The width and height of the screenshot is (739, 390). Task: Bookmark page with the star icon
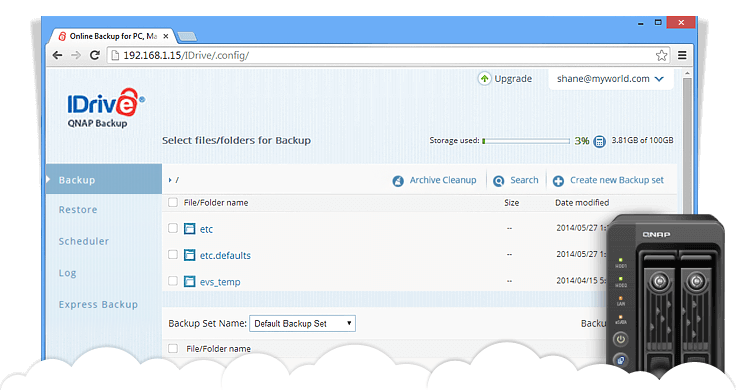(661, 55)
